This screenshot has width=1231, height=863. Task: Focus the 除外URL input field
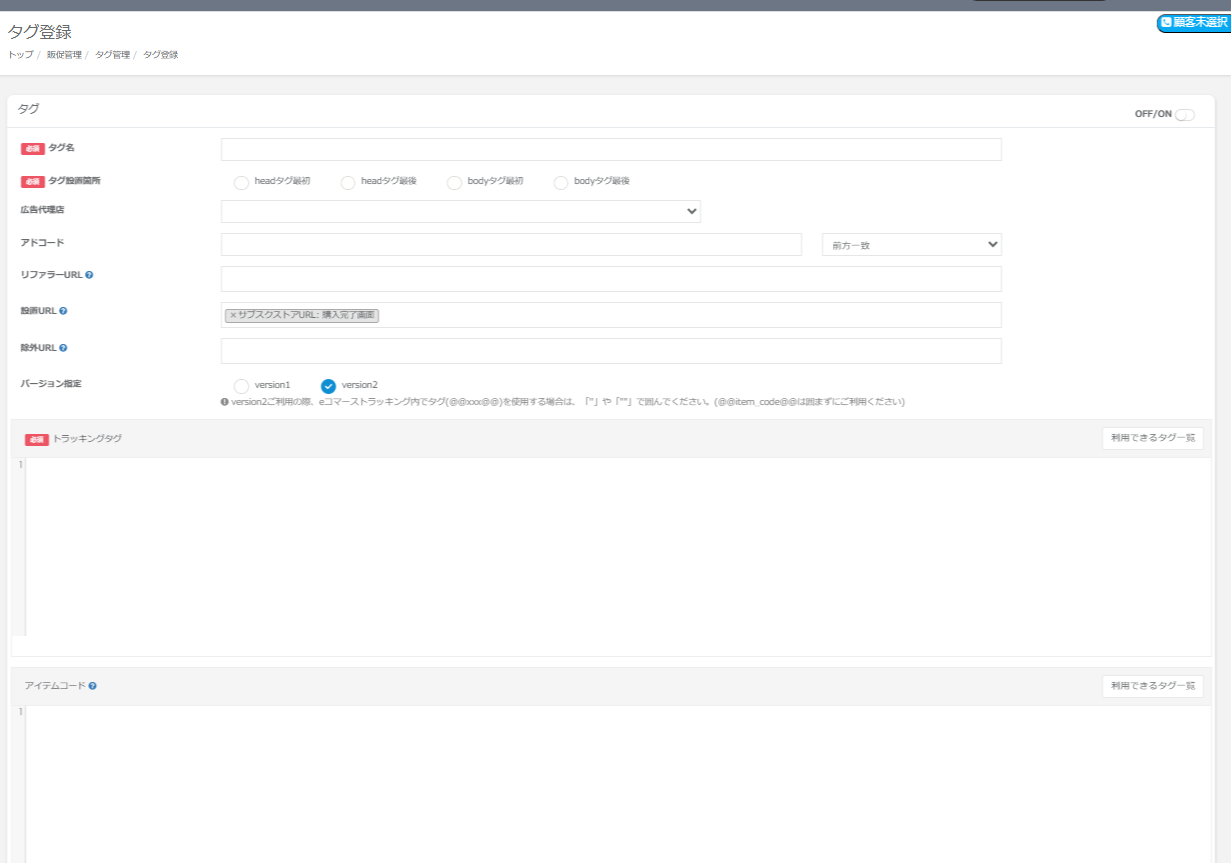[x=611, y=351]
